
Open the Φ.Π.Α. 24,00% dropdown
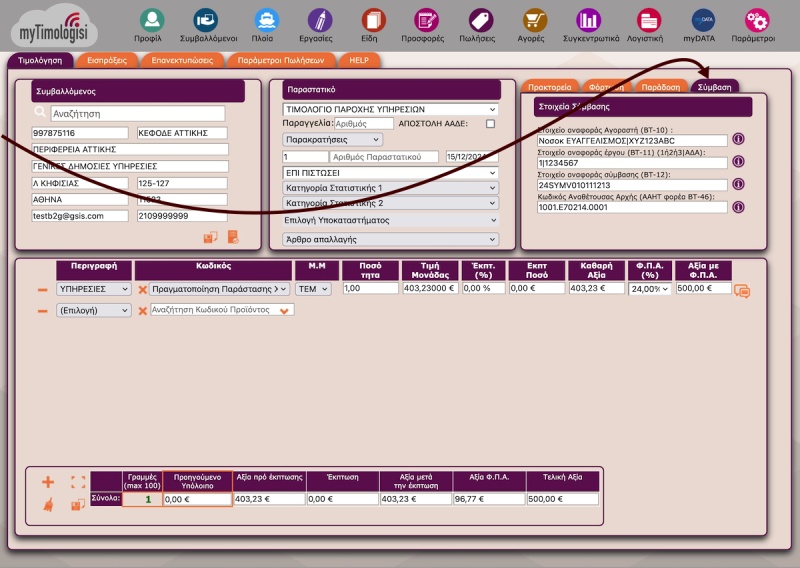click(x=649, y=289)
